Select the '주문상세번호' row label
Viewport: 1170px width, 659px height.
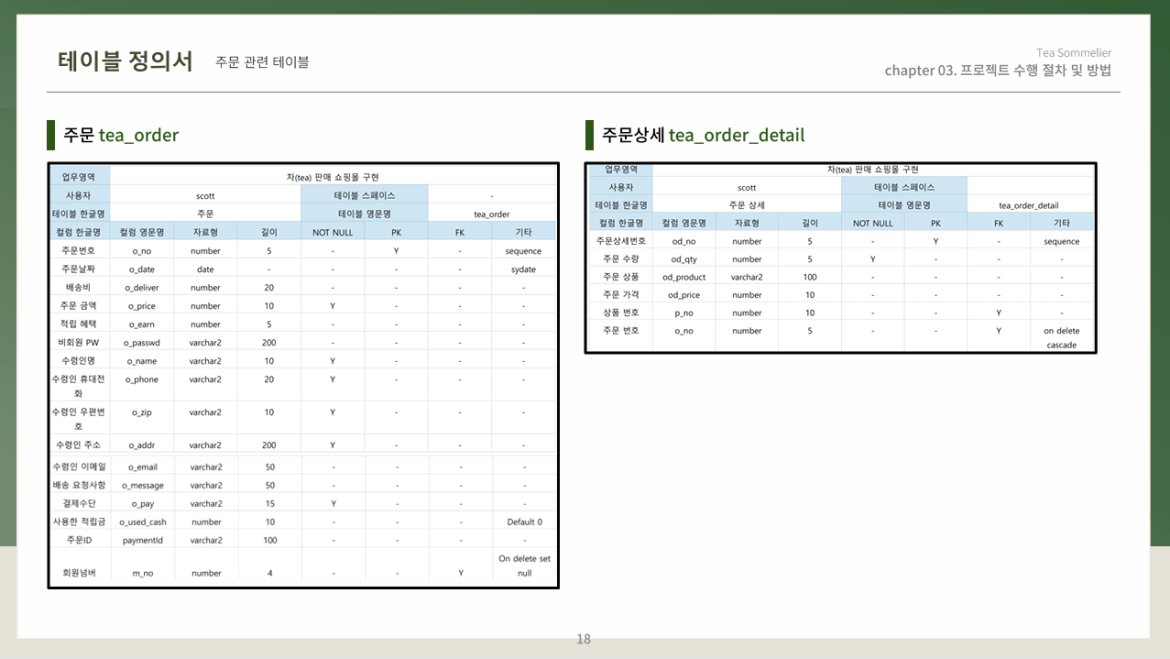(621, 241)
